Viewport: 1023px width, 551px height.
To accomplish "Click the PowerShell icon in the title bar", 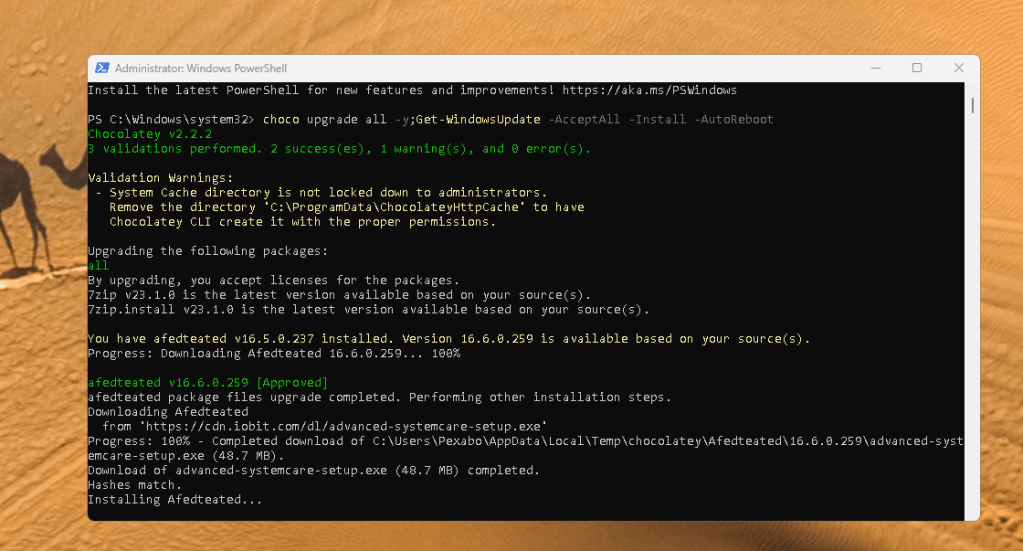I will 102,68.
